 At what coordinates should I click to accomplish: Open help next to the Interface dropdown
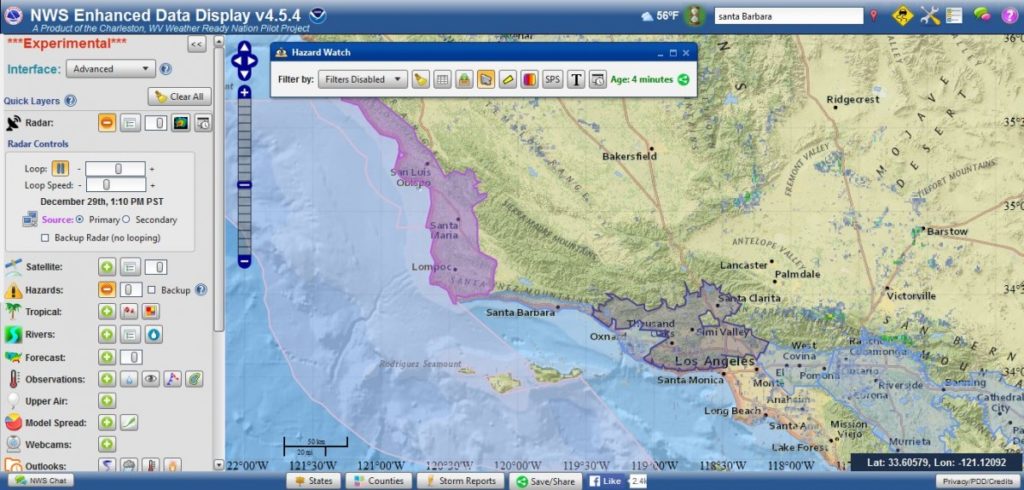pyautogui.click(x=166, y=69)
